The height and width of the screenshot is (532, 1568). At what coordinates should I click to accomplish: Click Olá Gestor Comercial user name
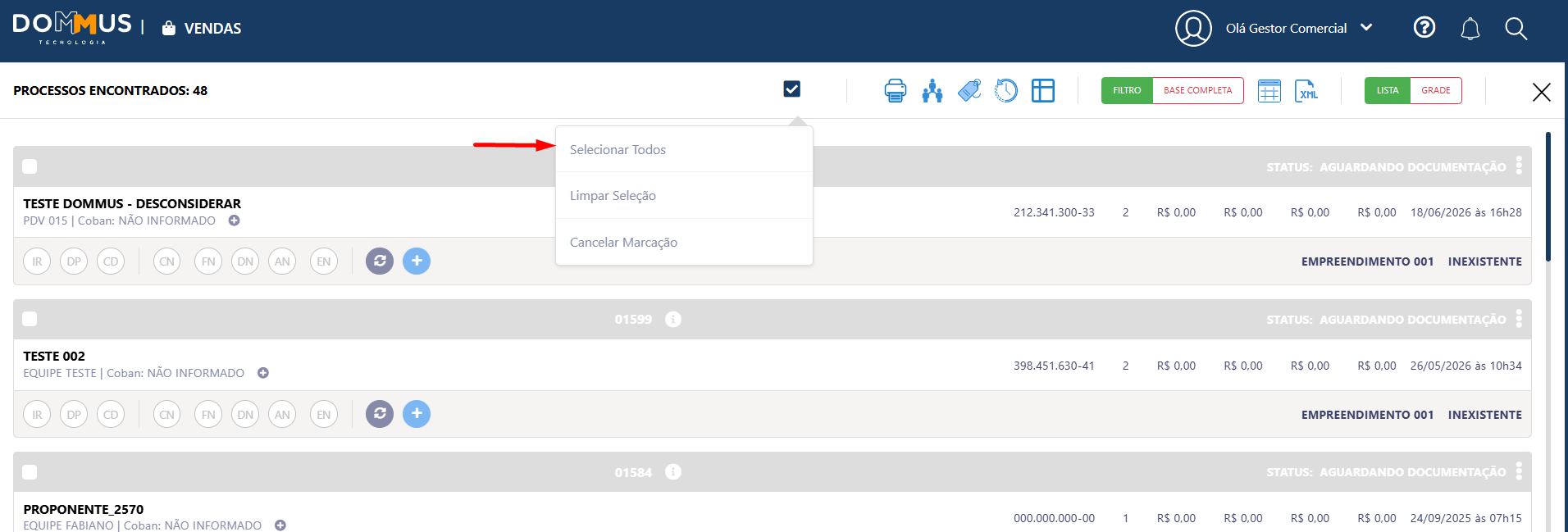tap(1286, 28)
